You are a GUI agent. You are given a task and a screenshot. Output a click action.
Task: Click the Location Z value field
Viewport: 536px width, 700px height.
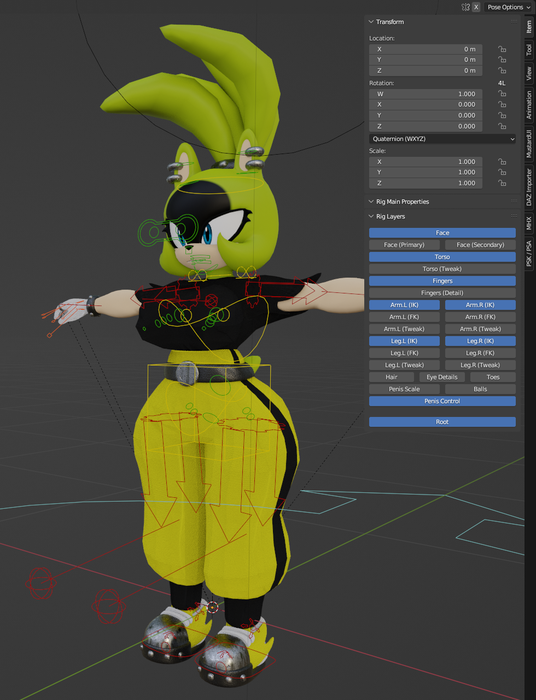[425, 71]
